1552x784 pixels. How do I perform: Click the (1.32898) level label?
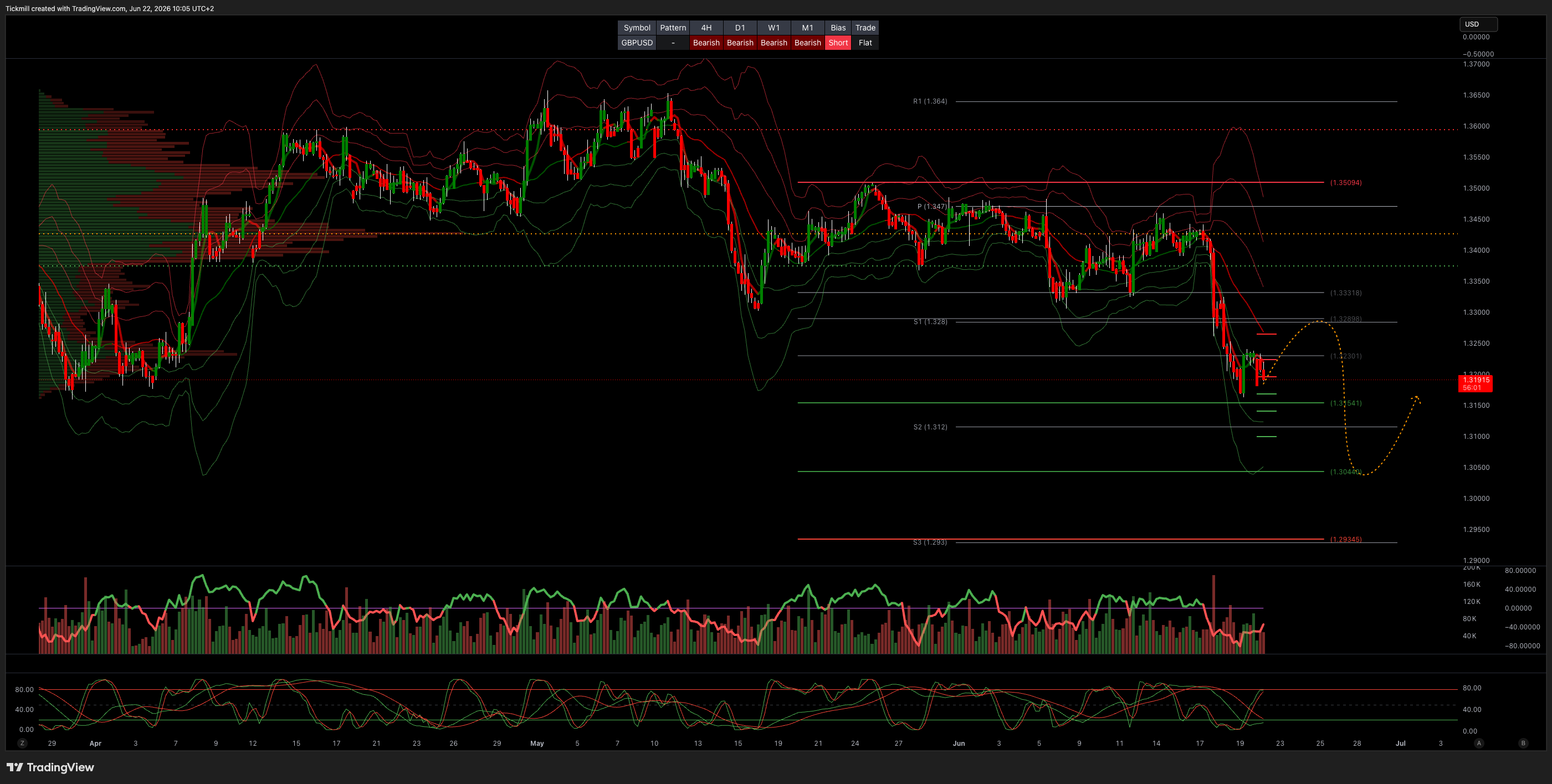click(1345, 319)
